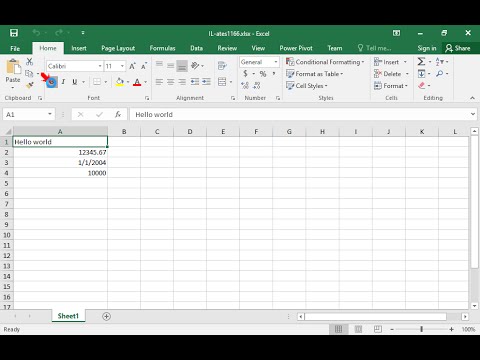480x360 pixels.
Task: Copy the selection using the Copy icon
Action: pyautogui.click(x=29, y=73)
